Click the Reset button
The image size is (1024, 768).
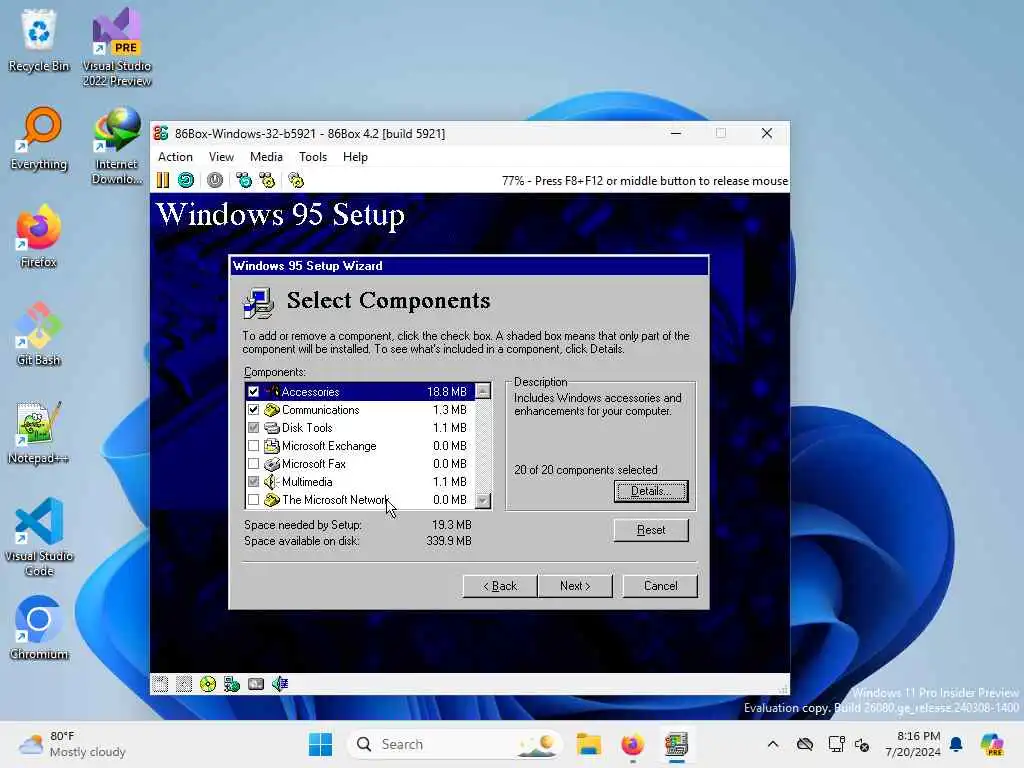pos(650,530)
